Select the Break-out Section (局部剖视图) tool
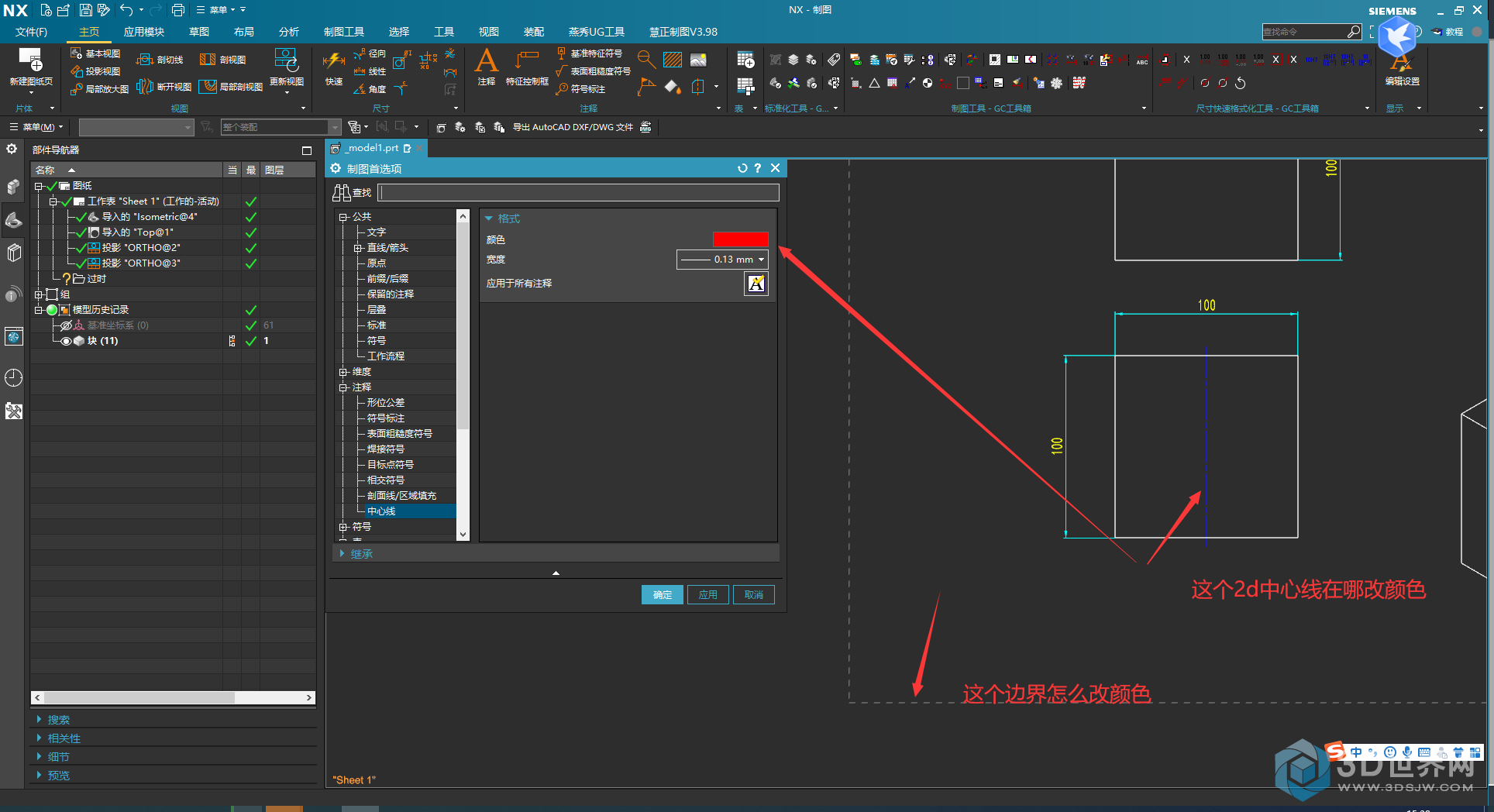This screenshot has width=1494, height=812. (231, 87)
